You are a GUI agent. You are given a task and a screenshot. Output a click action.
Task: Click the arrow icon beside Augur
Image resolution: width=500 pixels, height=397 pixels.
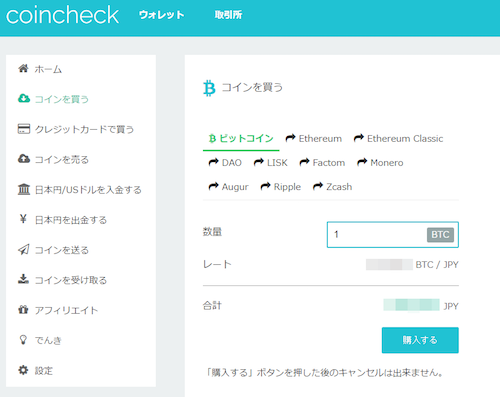[213, 186]
